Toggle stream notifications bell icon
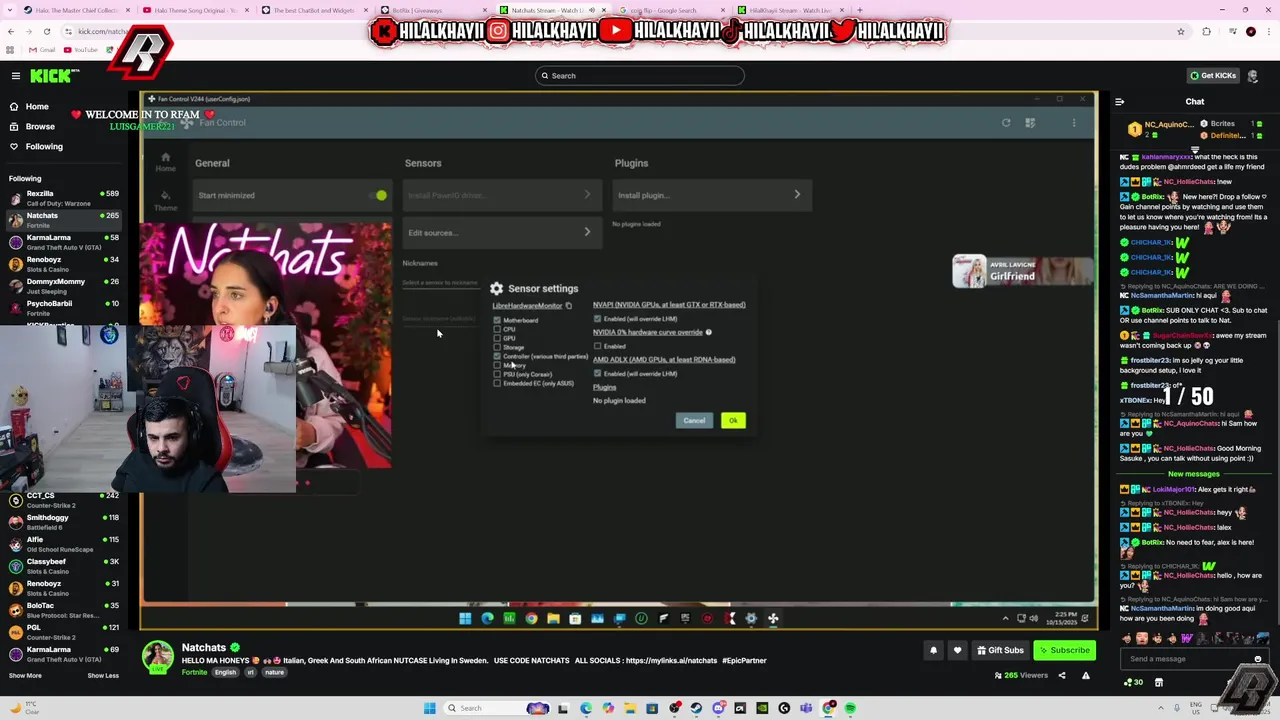 (x=933, y=650)
